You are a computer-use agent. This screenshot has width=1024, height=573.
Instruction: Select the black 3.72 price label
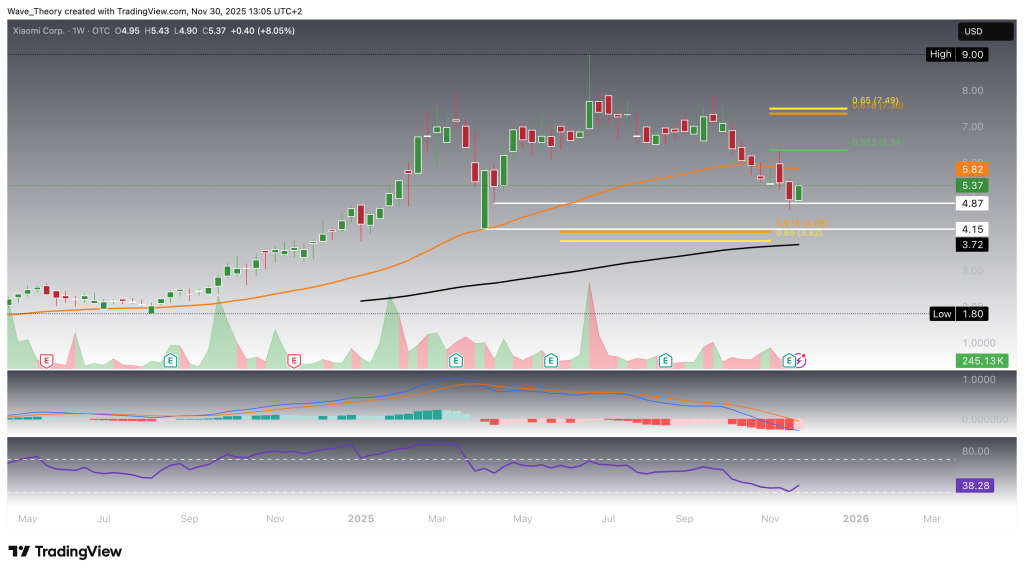(x=972, y=244)
